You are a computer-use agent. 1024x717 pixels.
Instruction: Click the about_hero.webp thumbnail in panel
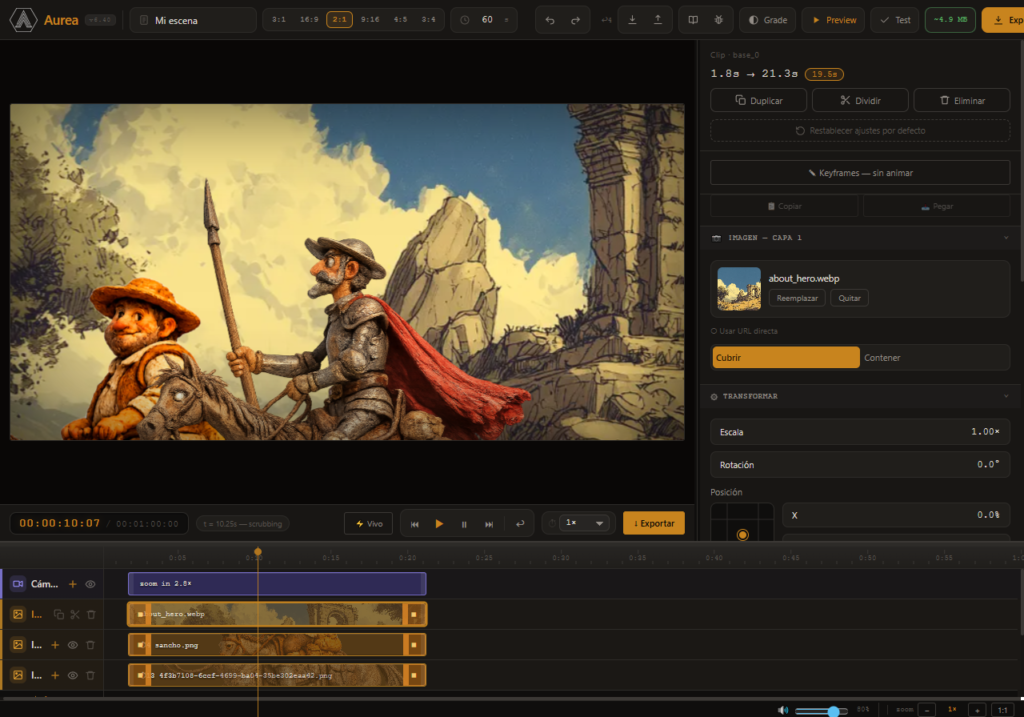click(x=739, y=289)
